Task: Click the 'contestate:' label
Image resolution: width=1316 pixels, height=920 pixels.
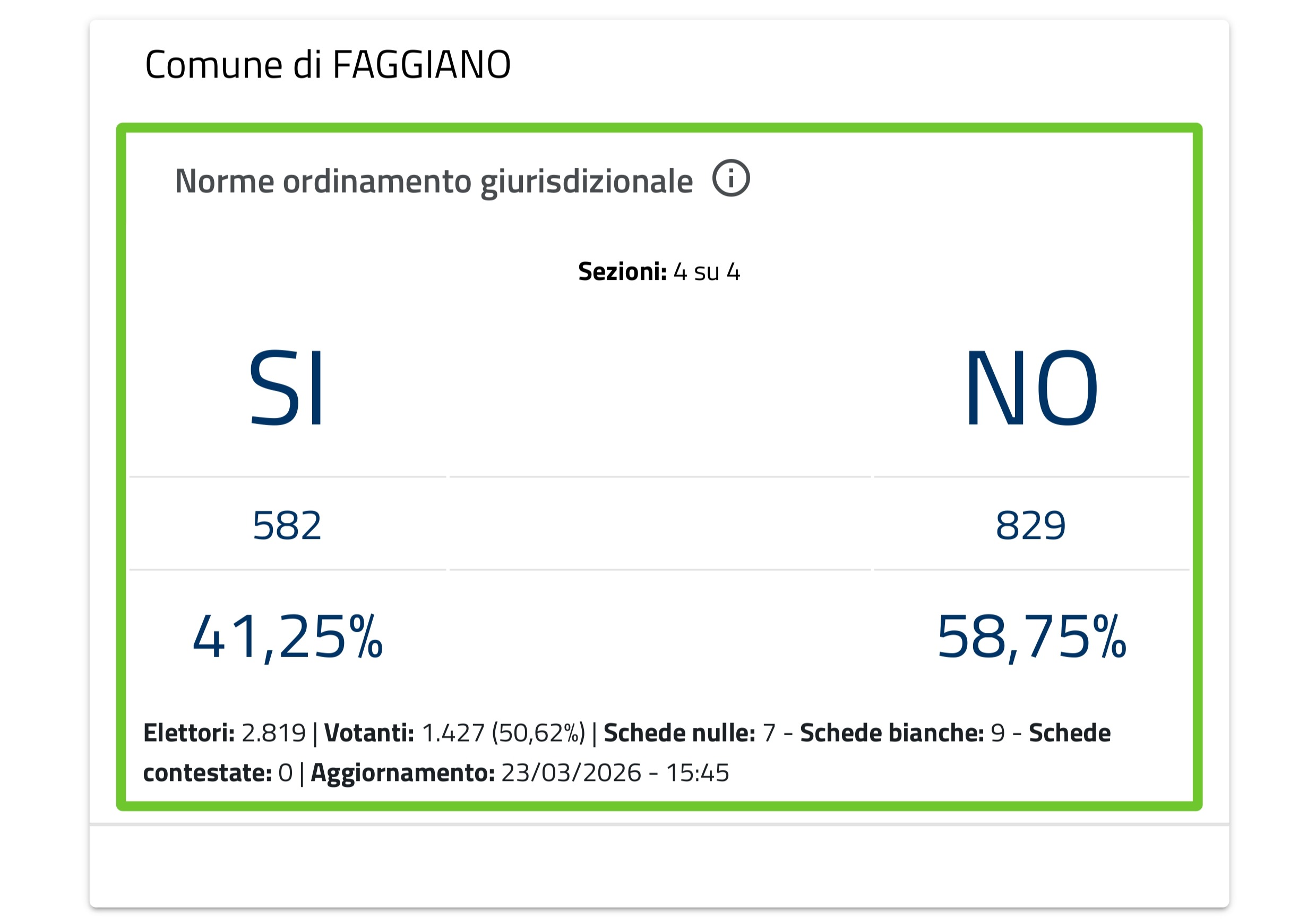Action: [x=207, y=773]
